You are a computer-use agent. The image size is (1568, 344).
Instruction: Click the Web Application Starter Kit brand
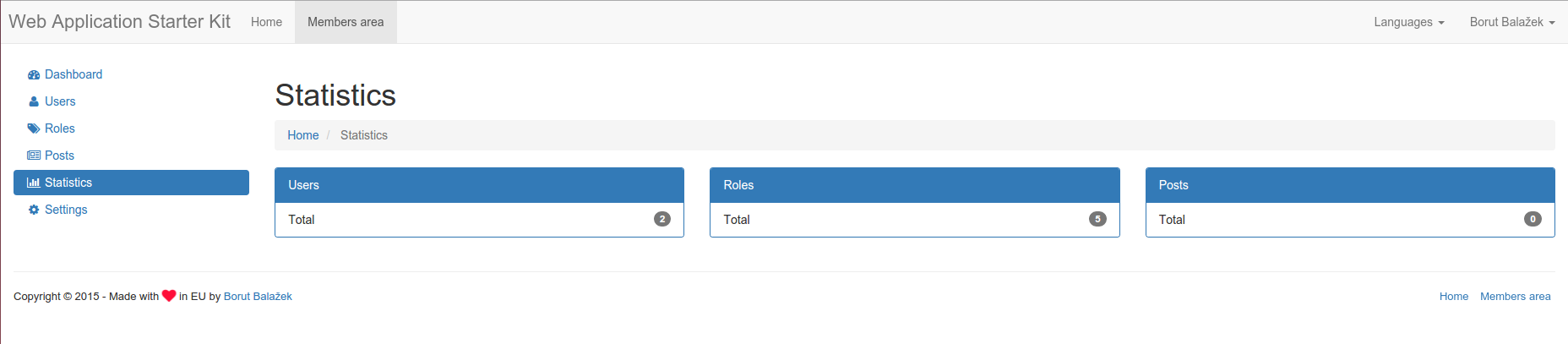pos(119,22)
